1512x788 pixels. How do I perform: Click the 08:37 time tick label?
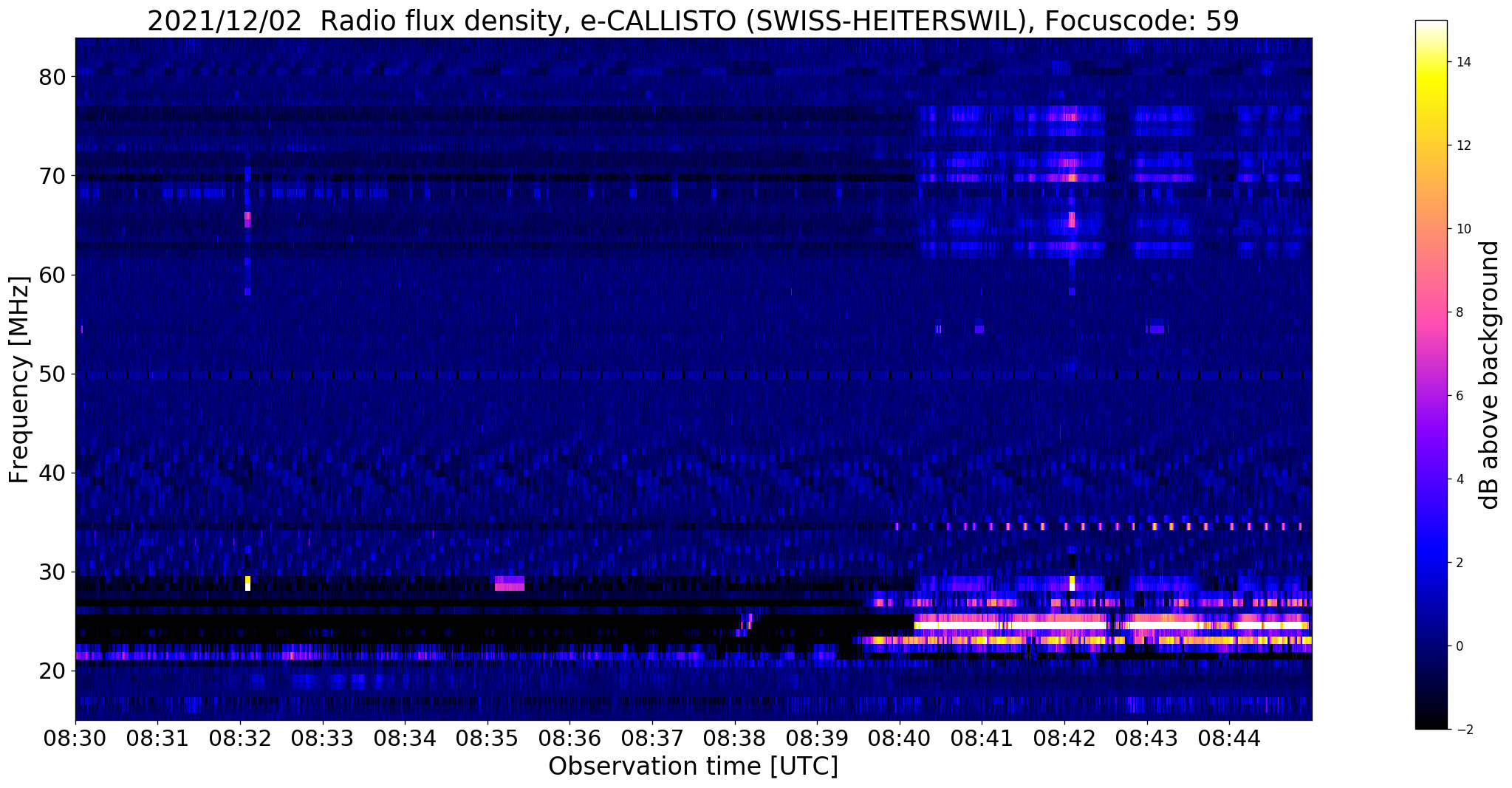[x=652, y=738]
